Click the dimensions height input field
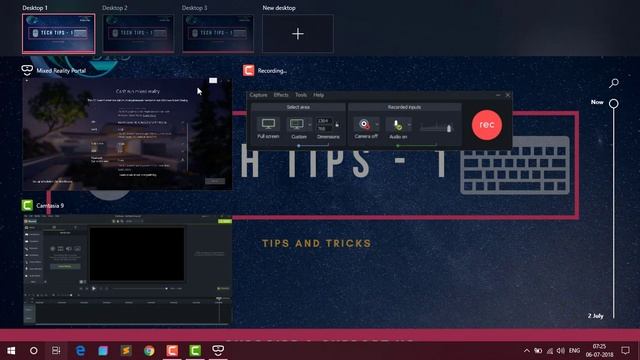640x360 pixels. 324,128
